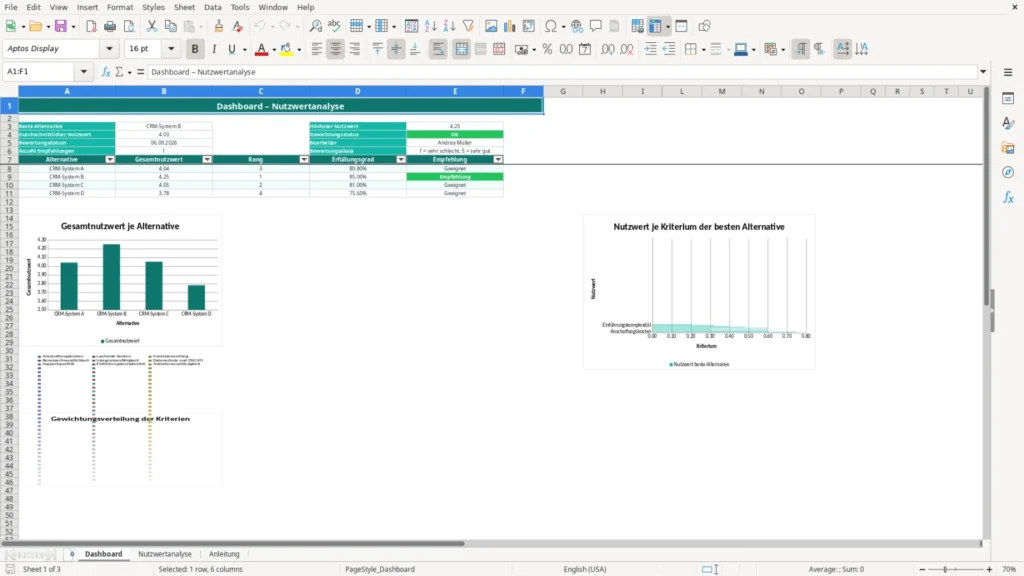The width and height of the screenshot is (1024, 576).
Task: Click Add Decimal Place icon
Action: tap(607, 49)
